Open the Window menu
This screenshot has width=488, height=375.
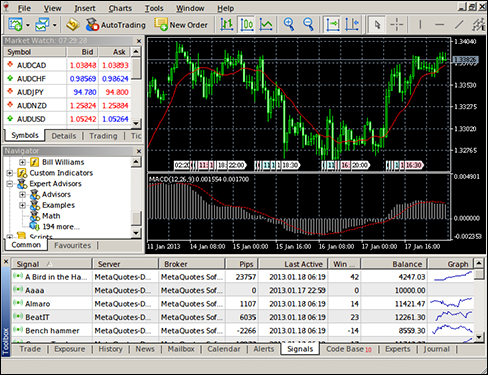point(190,8)
